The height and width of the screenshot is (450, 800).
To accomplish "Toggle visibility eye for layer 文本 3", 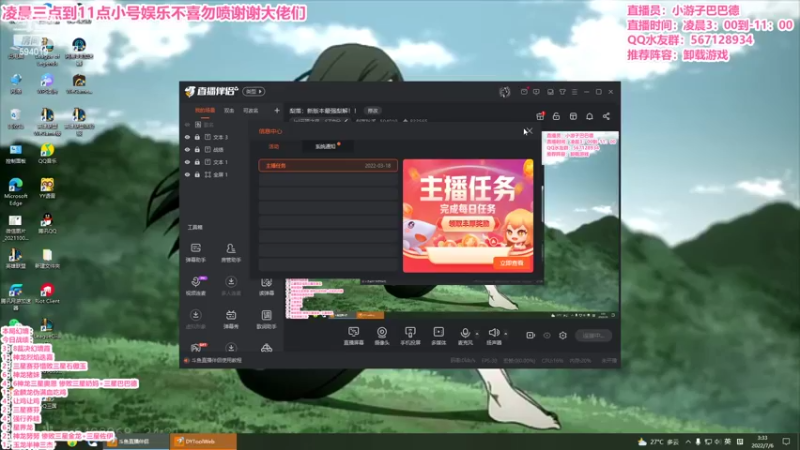I will pyautogui.click(x=187, y=137).
